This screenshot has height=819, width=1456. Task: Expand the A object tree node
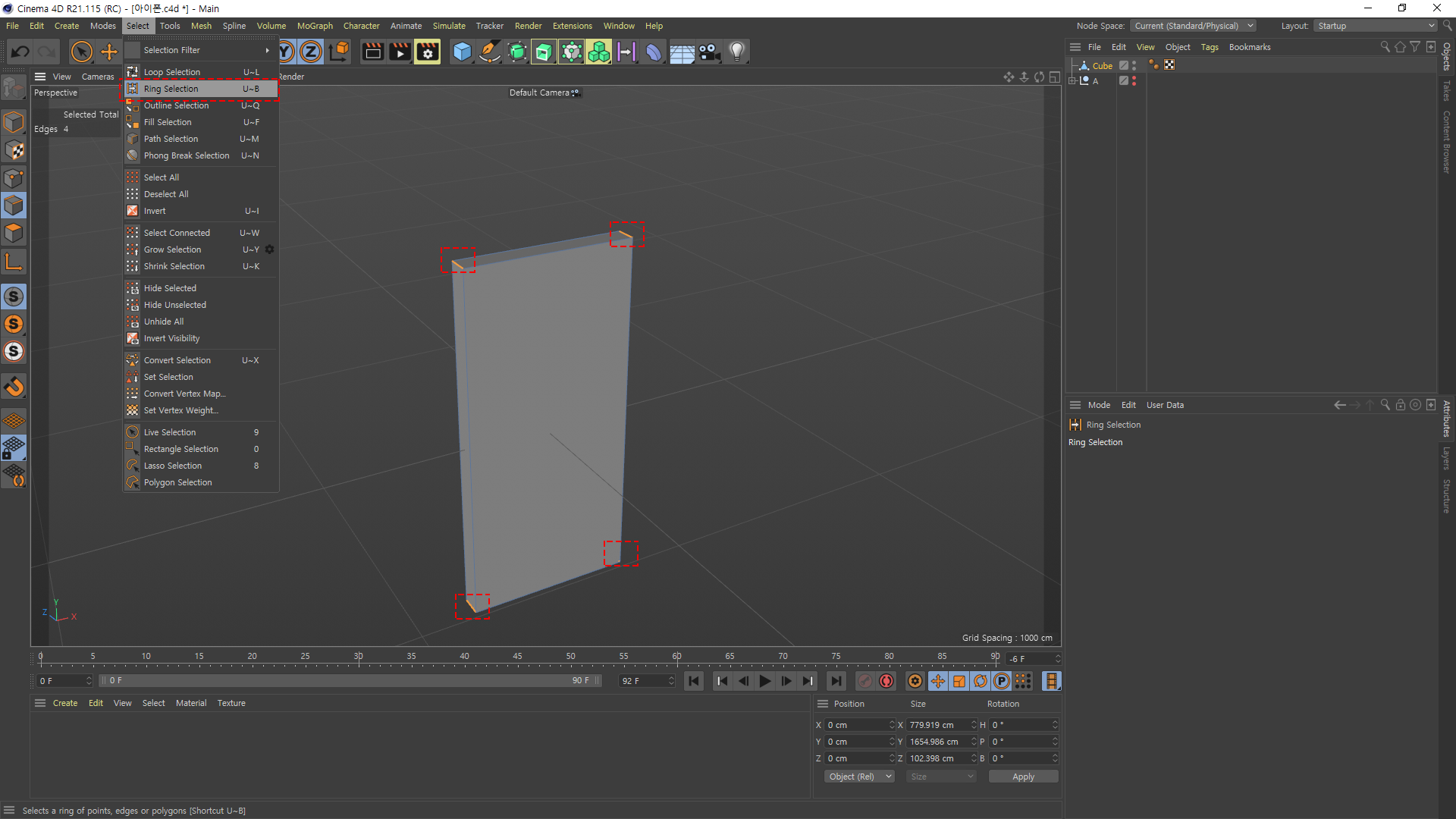(x=1072, y=81)
